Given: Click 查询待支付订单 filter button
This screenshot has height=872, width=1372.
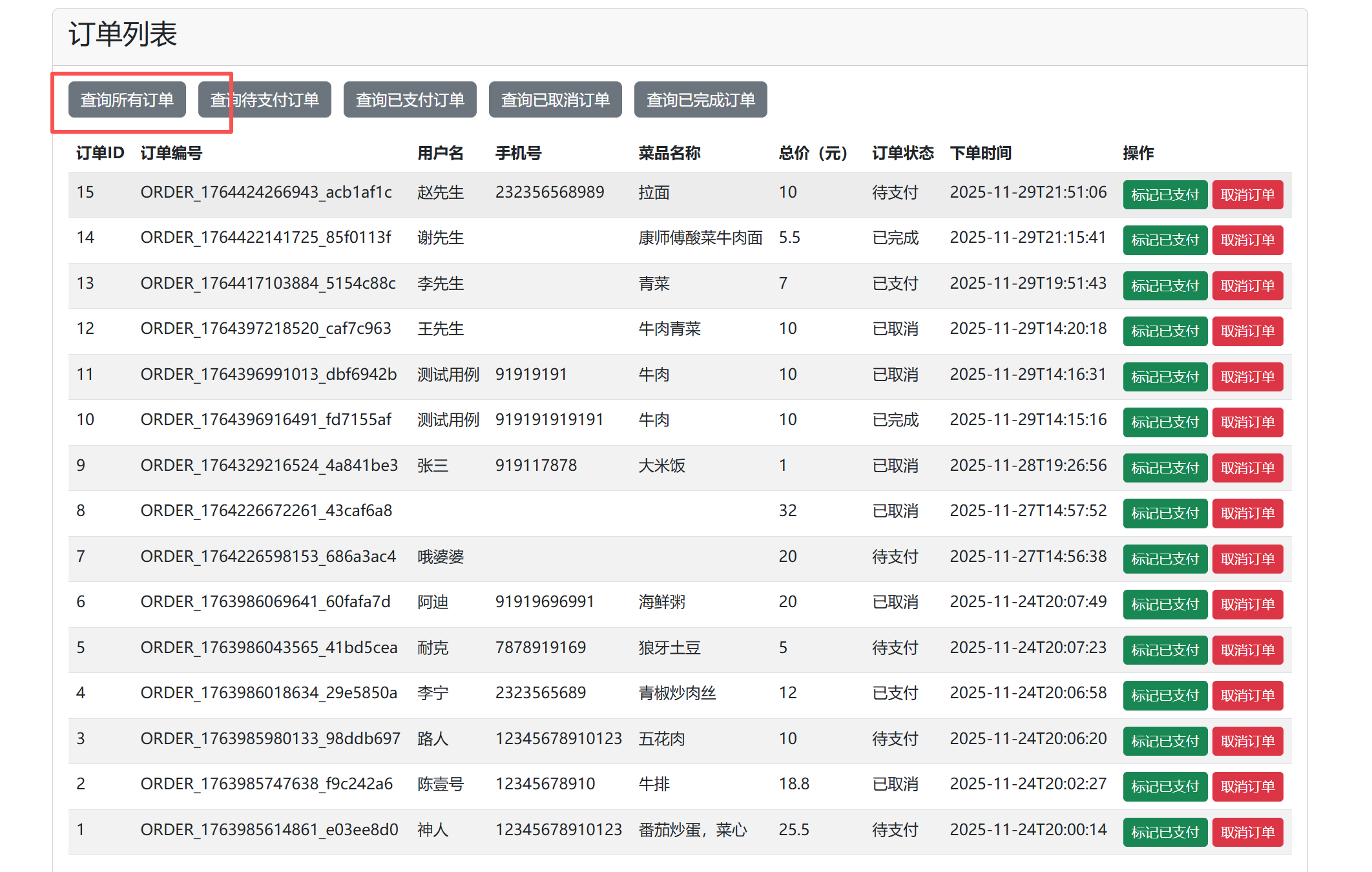Looking at the screenshot, I should tap(264, 99).
